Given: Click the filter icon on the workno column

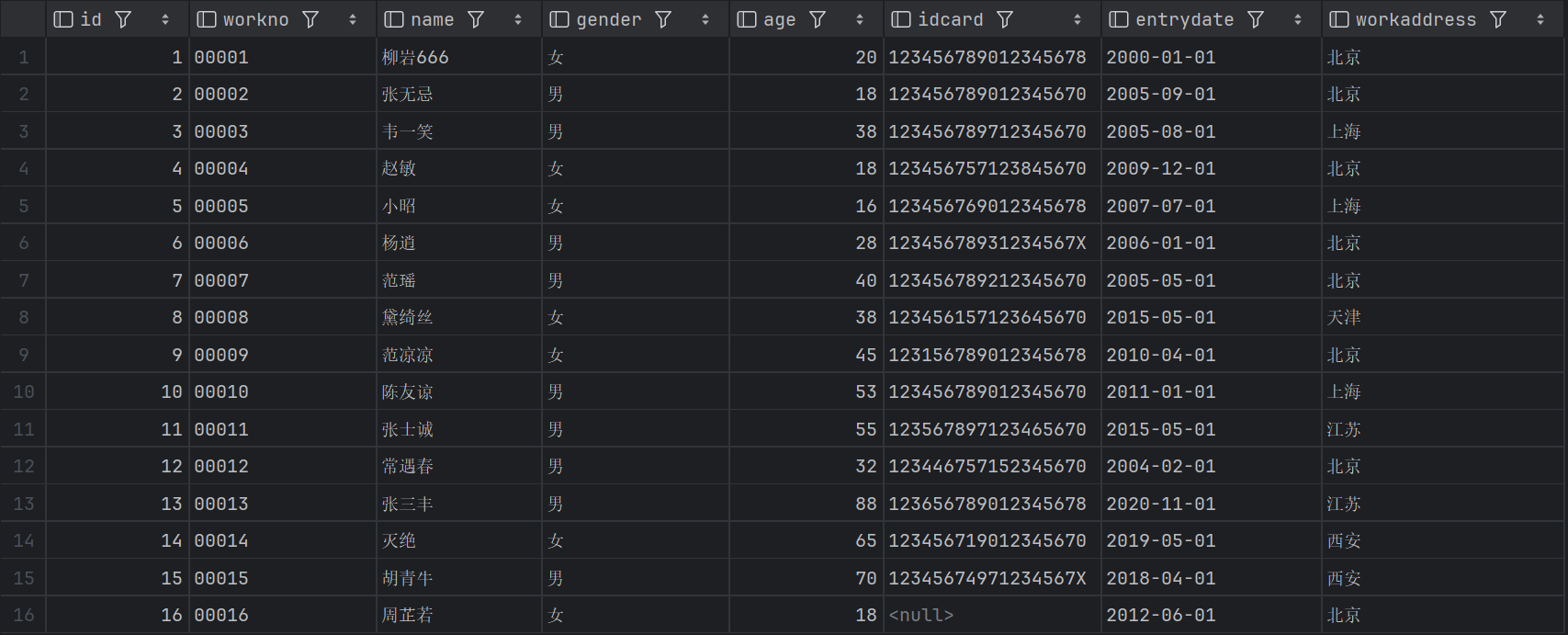Looking at the screenshot, I should point(310,19).
